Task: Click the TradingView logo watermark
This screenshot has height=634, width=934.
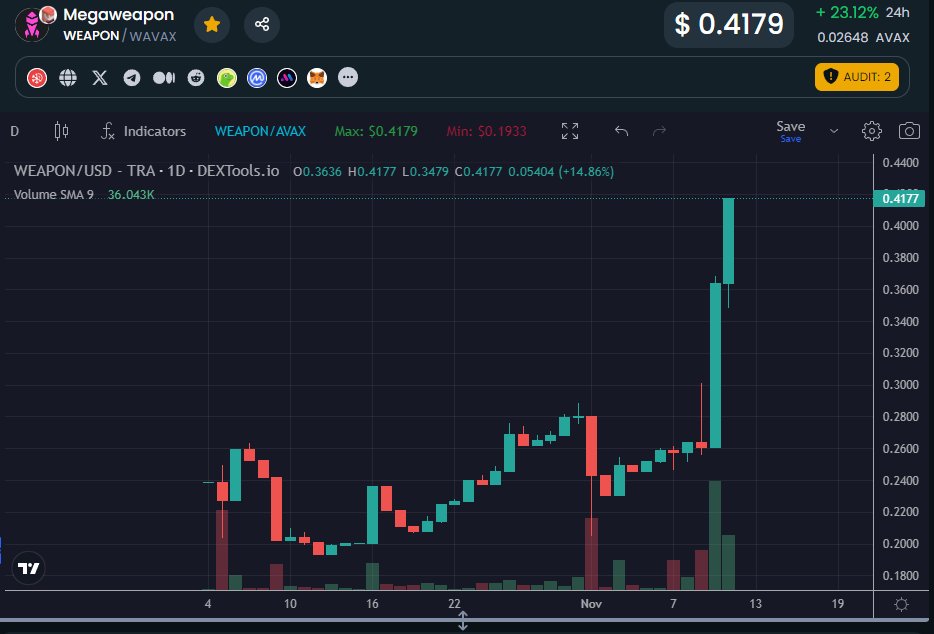Action: 28,568
